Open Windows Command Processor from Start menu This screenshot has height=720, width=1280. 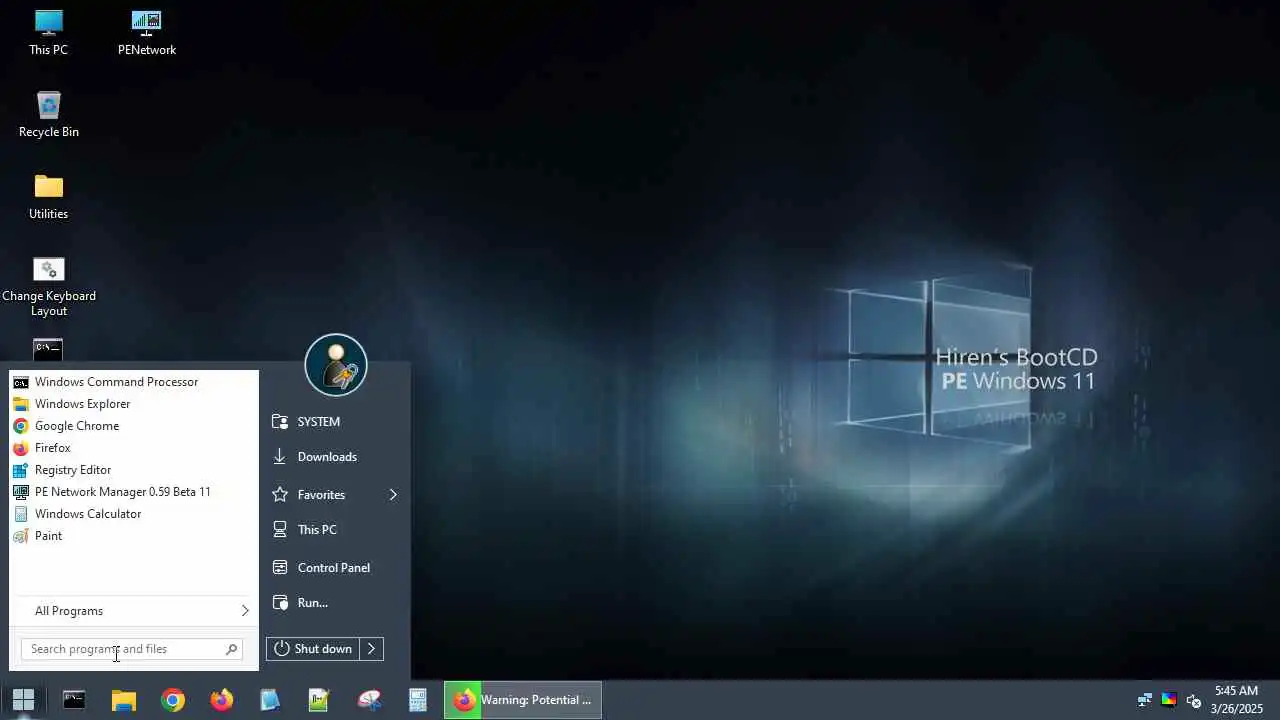point(133,382)
